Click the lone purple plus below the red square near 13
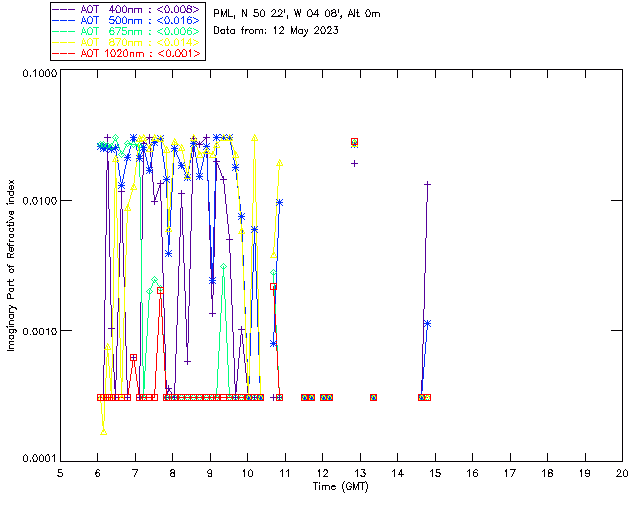Viewport: 640px width, 512px height. [x=355, y=163]
